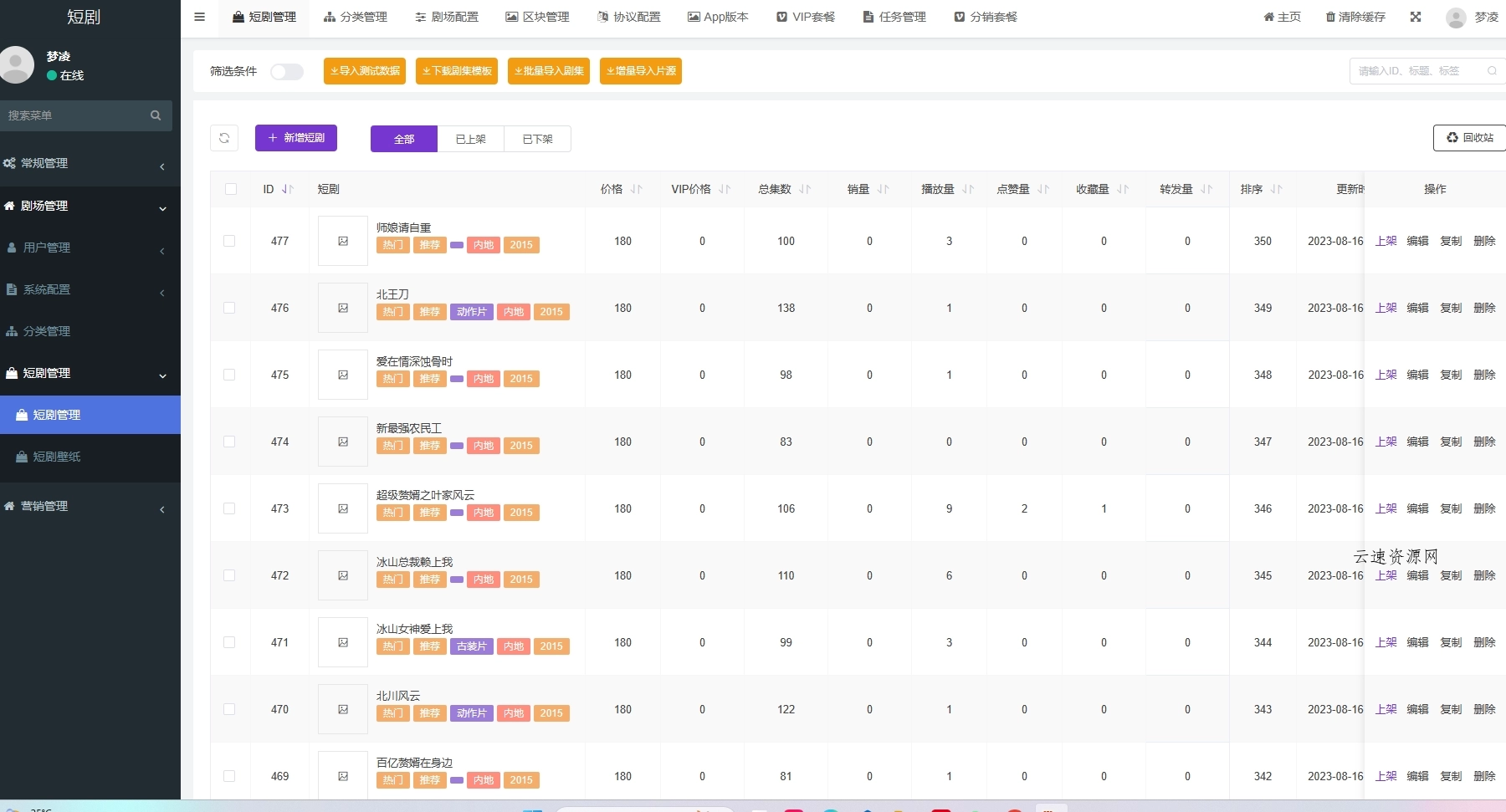
Task: Click 编辑 for 师娘请自重
Action: [x=1418, y=241]
